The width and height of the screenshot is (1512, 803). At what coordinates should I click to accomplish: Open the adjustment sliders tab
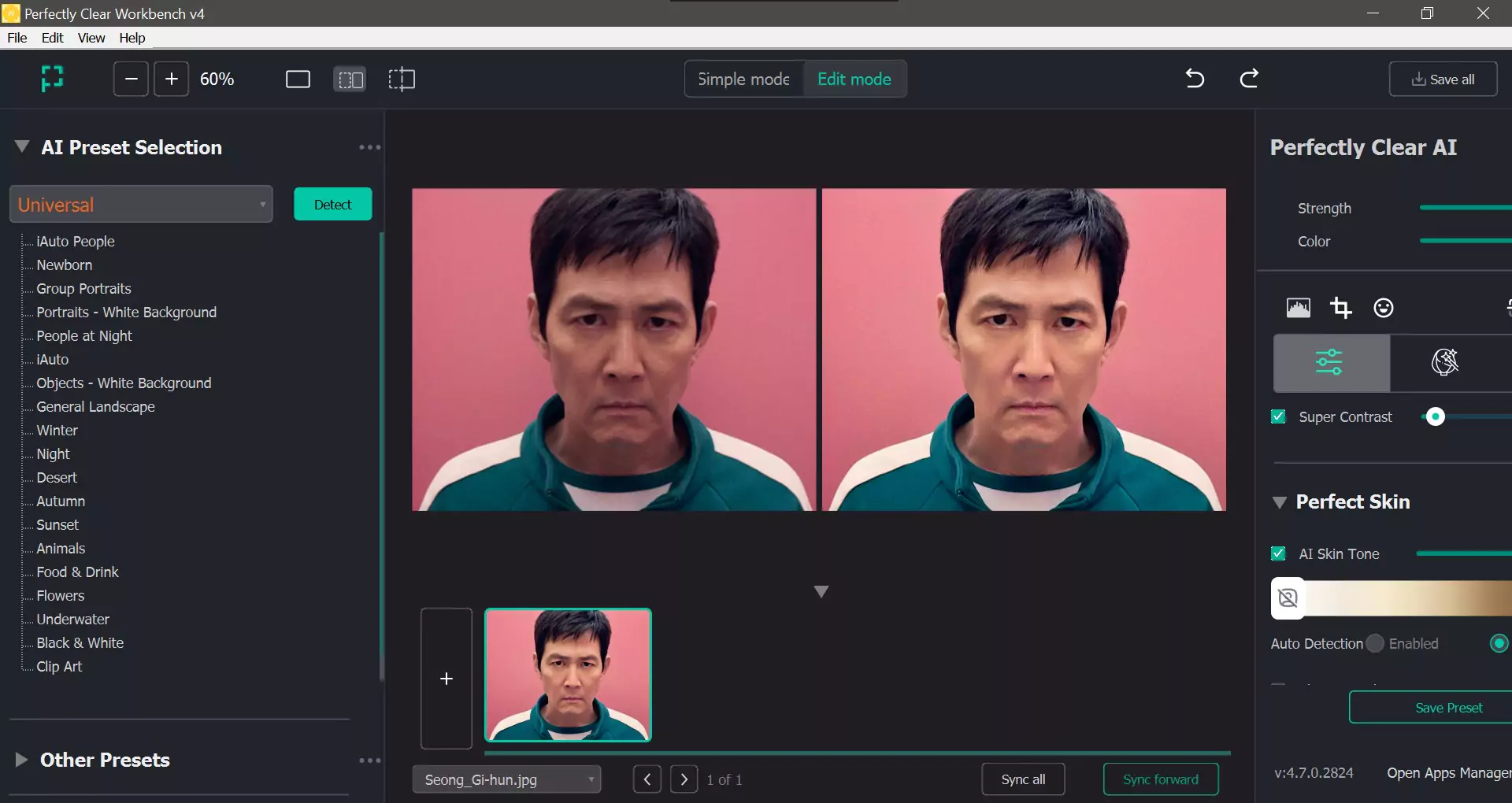[1332, 363]
